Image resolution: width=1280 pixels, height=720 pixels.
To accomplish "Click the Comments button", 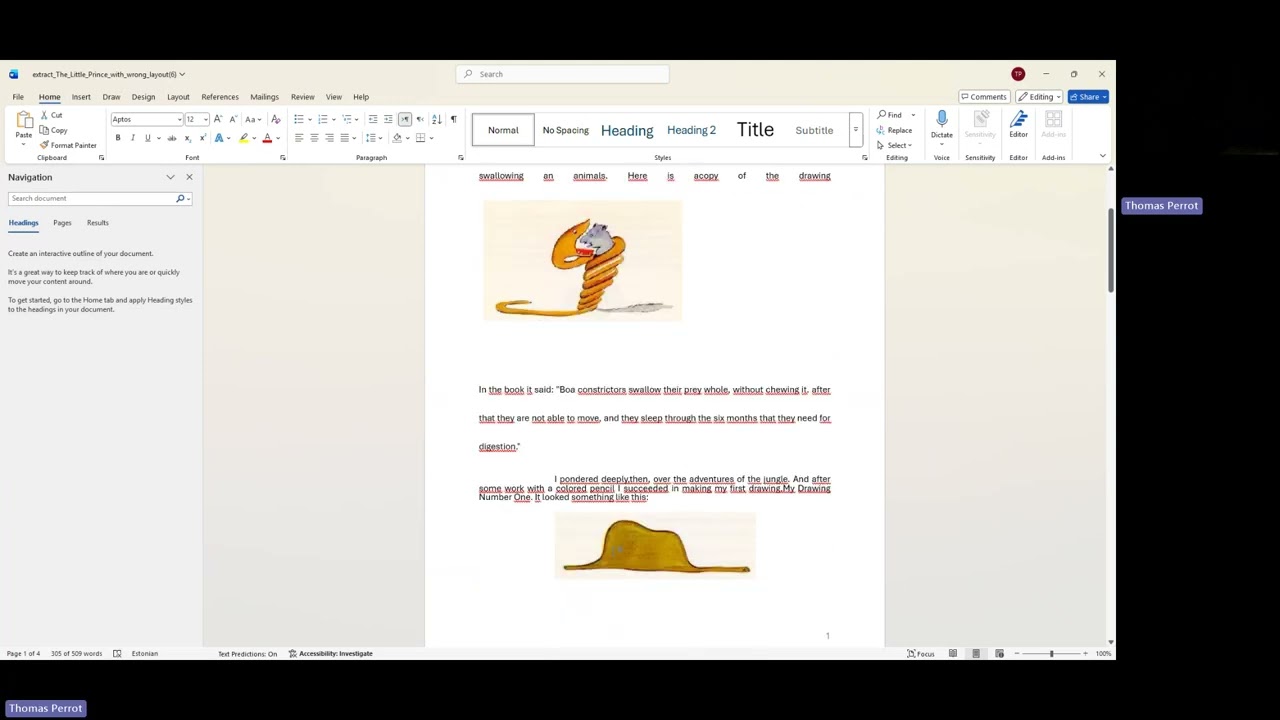I will [983, 97].
